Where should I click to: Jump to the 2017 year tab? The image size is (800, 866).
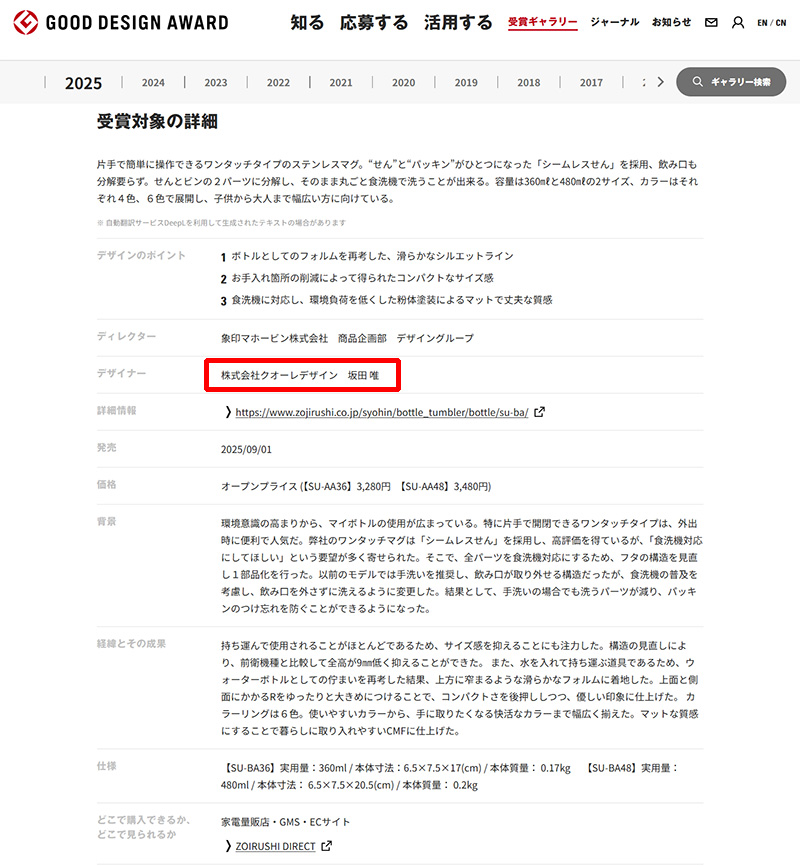591,83
